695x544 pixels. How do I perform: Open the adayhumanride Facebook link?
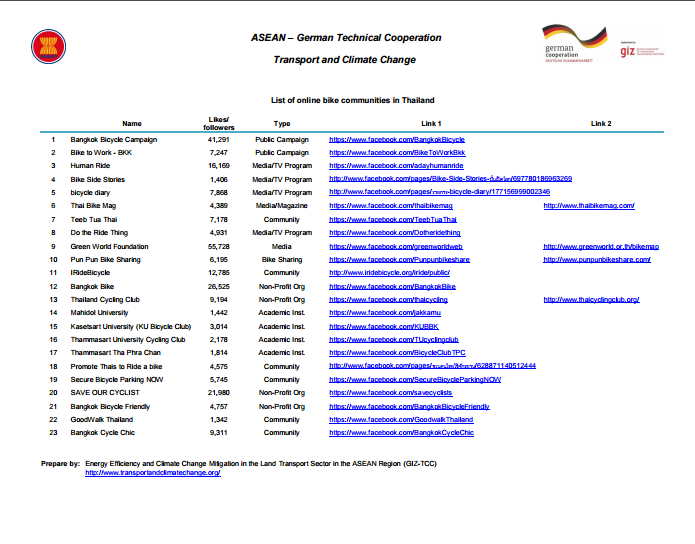click(396, 166)
